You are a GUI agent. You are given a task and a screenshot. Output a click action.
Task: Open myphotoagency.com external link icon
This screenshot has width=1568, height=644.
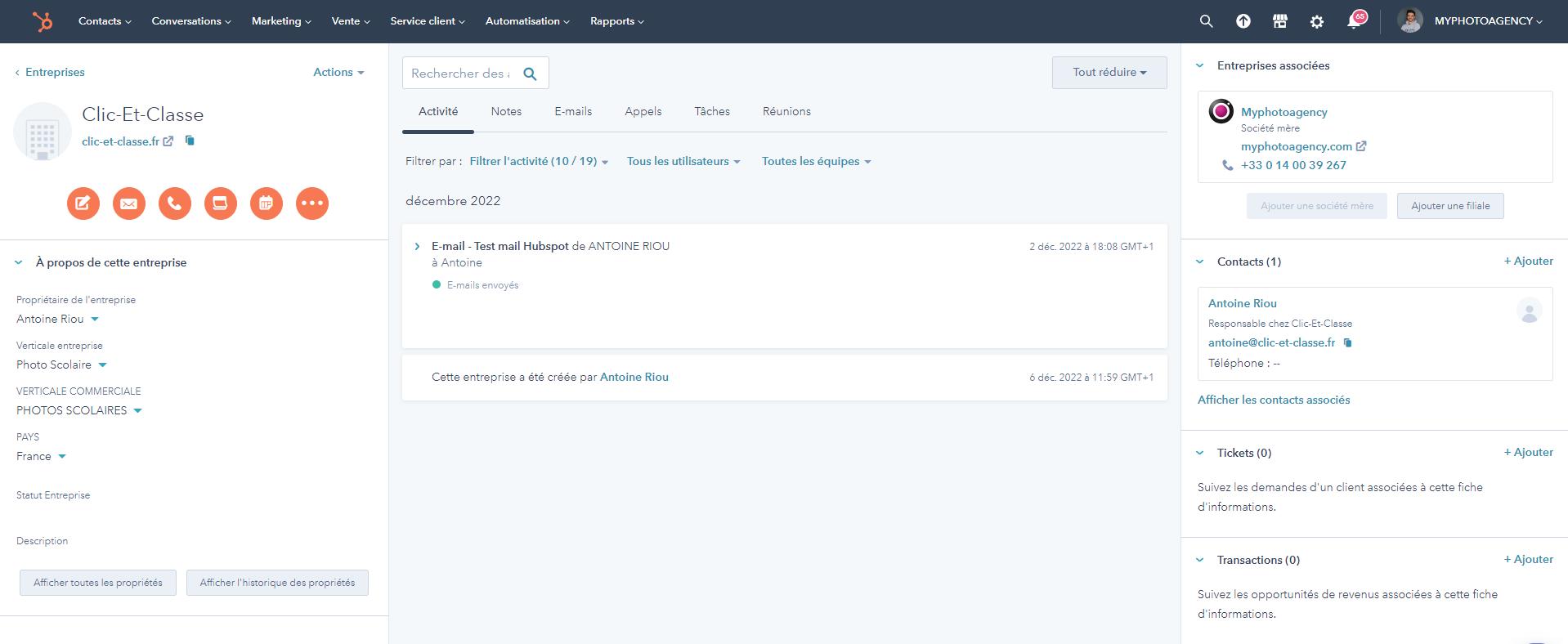pos(1361,146)
